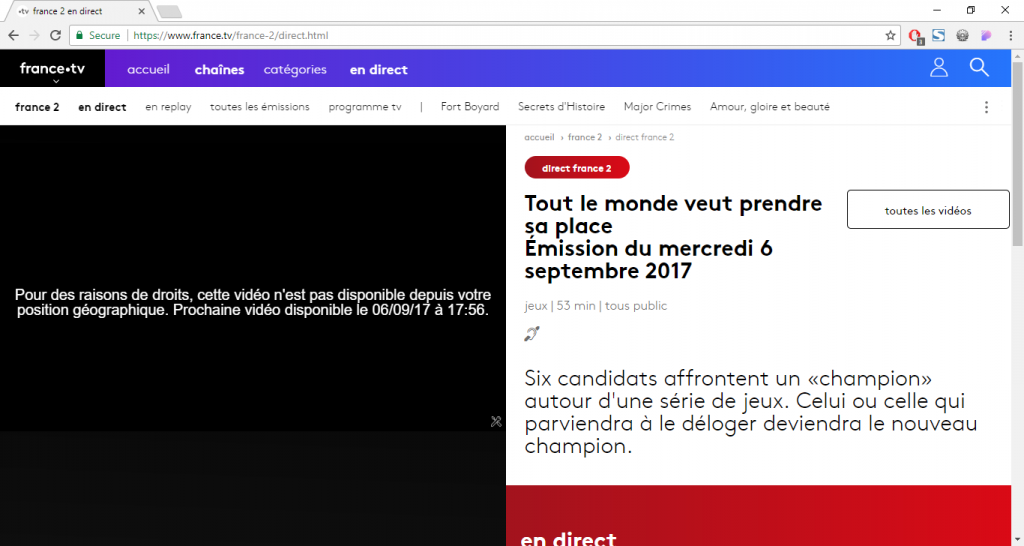Click the geo-restriction message in video player
The height and width of the screenshot is (546, 1024).
253,302
